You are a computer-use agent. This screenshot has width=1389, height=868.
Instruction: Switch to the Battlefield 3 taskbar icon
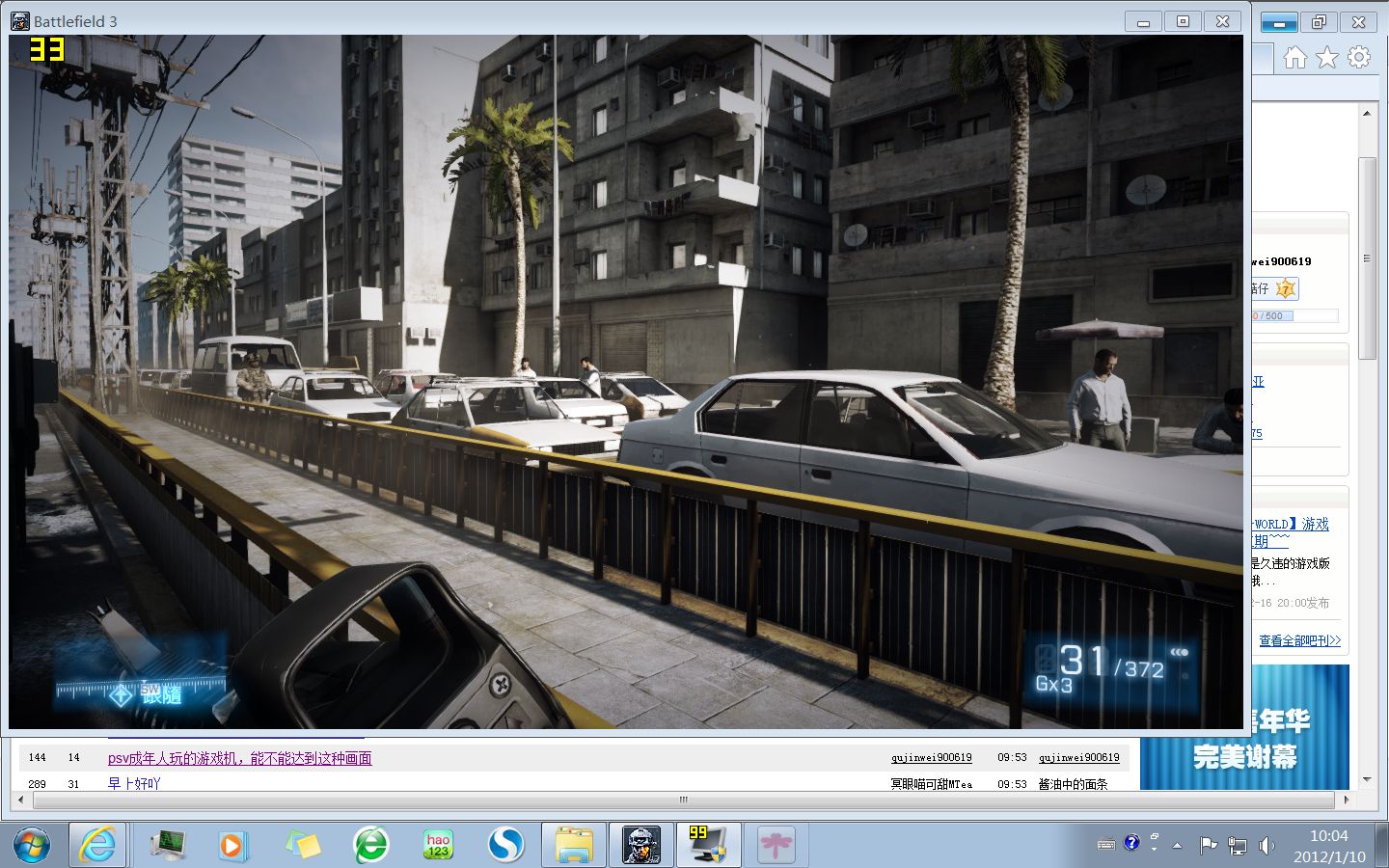click(641, 845)
